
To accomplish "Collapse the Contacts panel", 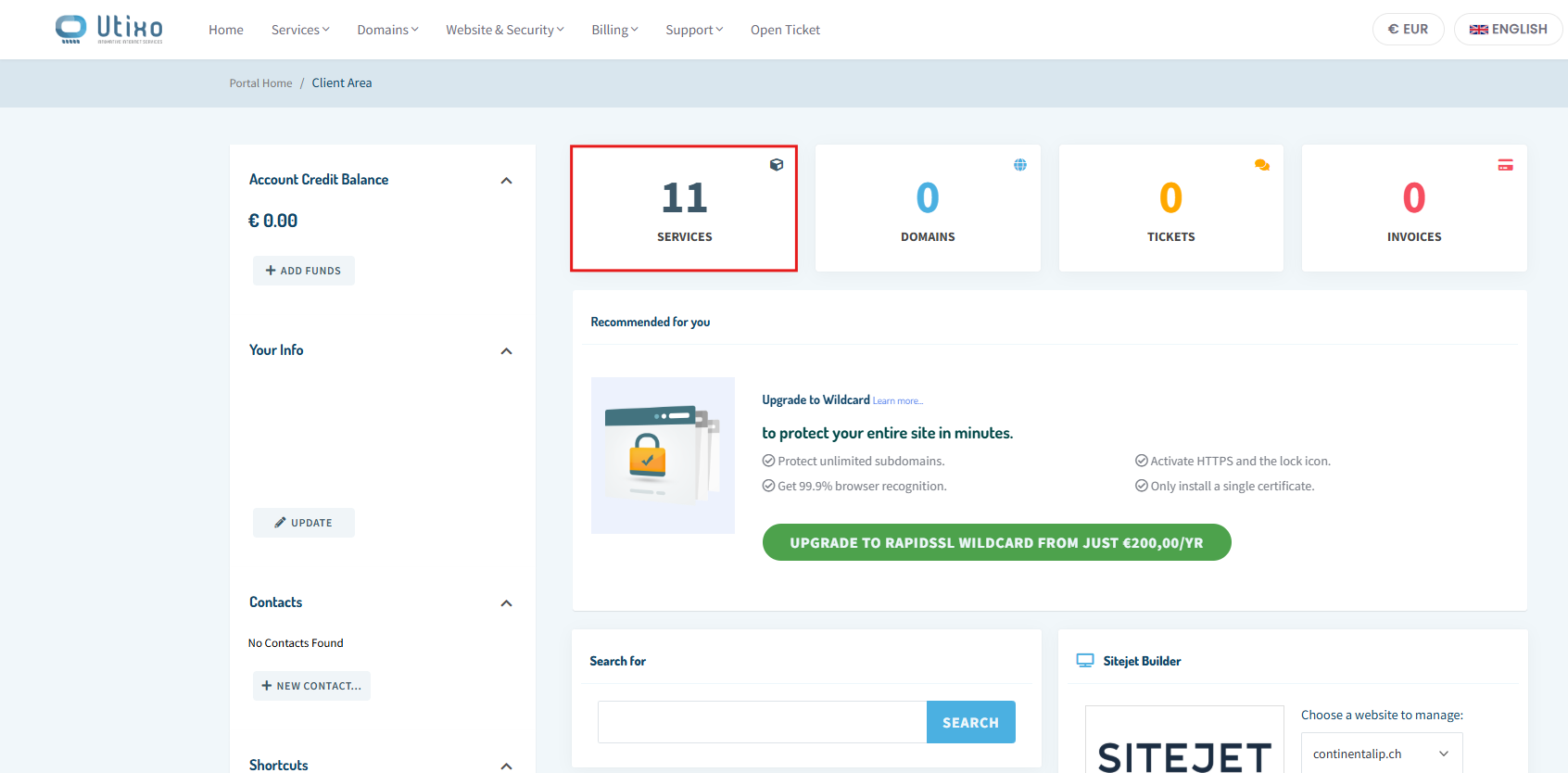I will pos(506,603).
